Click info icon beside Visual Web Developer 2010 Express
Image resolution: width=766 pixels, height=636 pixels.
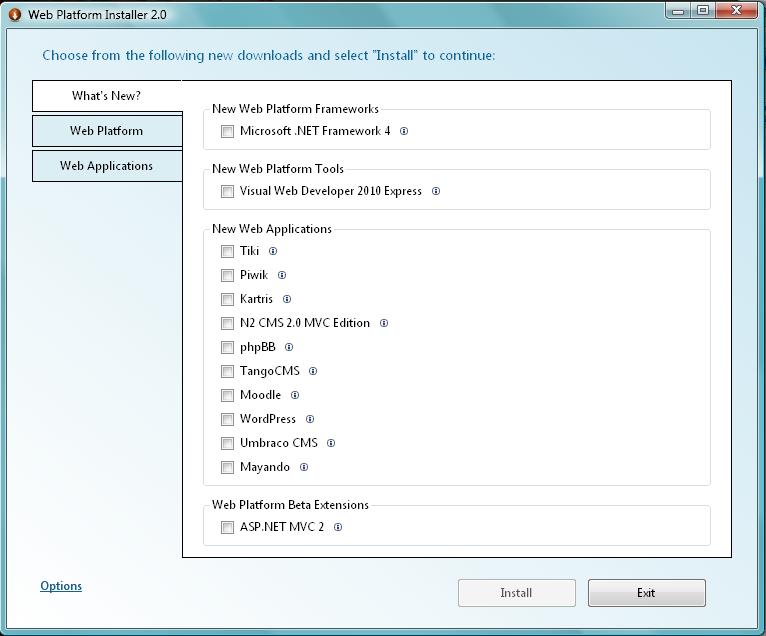[x=436, y=191]
